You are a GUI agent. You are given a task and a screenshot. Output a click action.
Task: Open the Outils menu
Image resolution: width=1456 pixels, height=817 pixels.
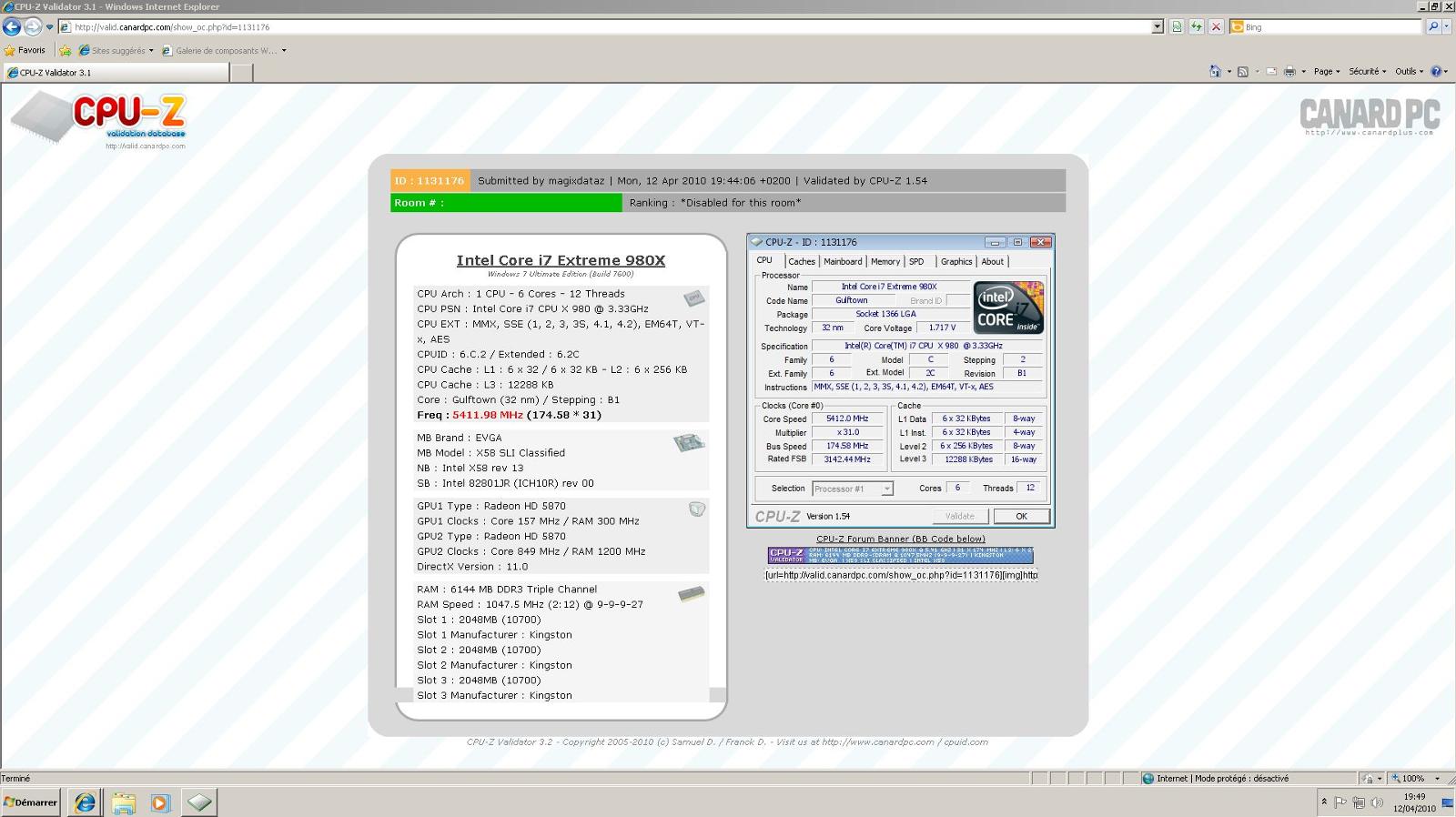1410,71
